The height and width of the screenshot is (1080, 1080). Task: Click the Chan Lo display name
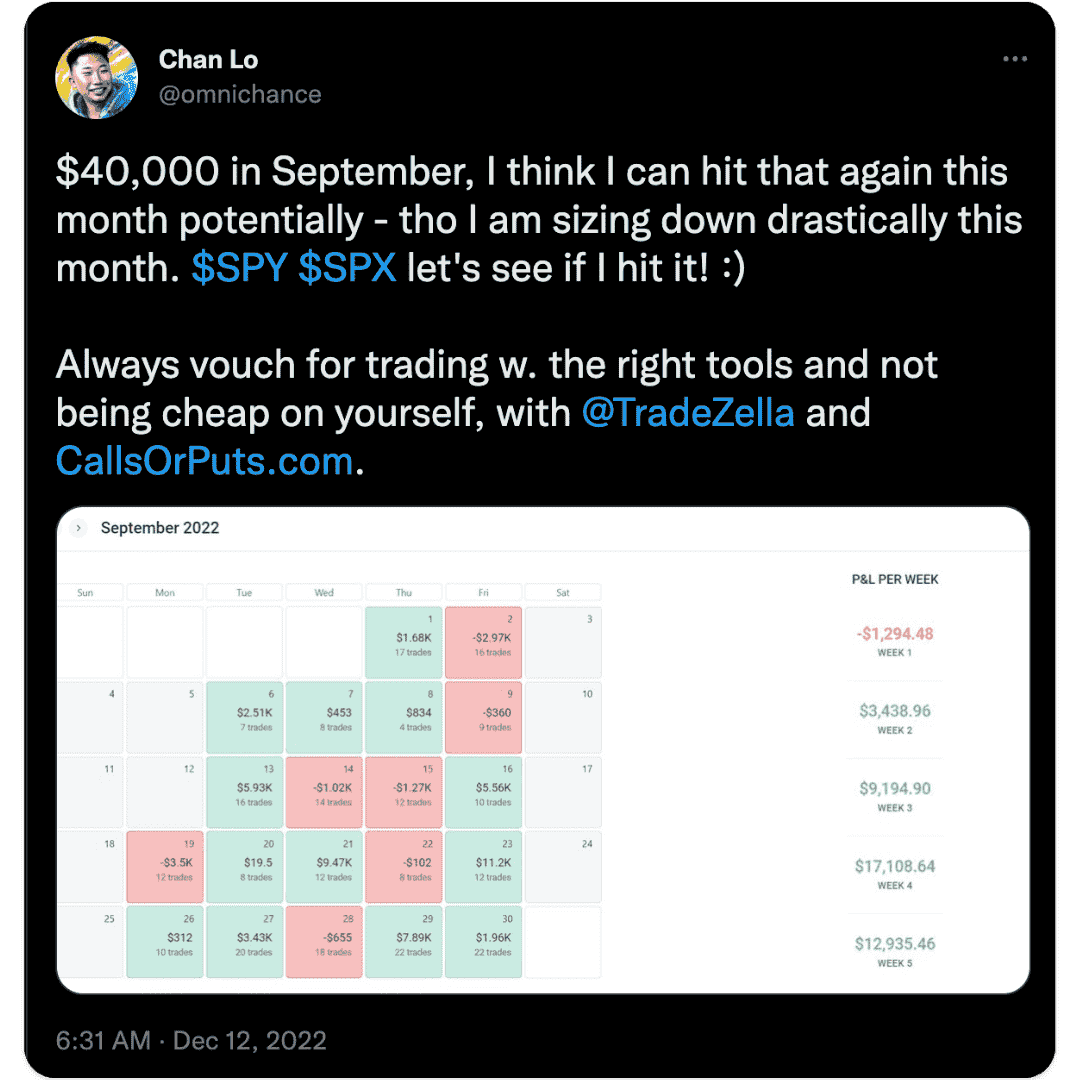point(208,60)
